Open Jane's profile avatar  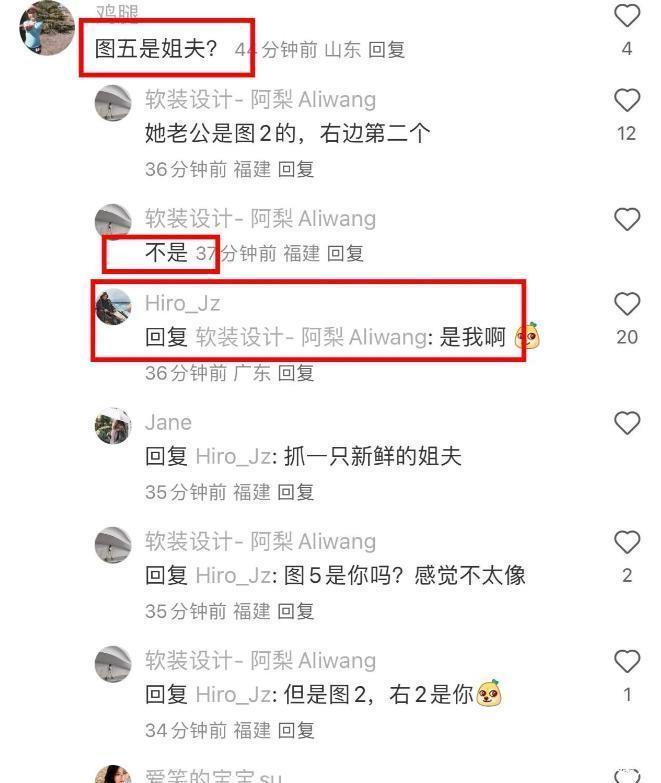113,425
